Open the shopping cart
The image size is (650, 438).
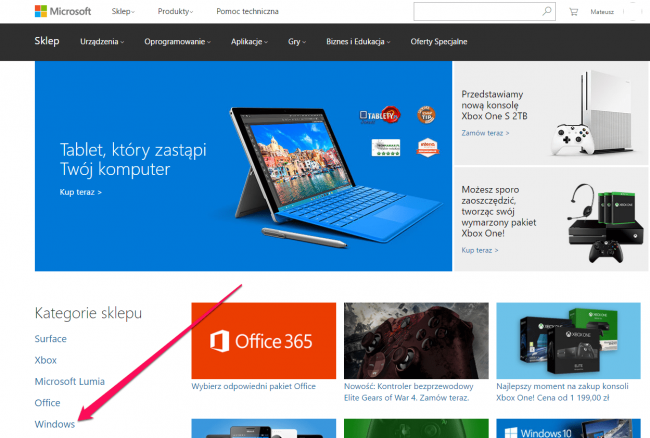pyautogui.click(x=573, y=12)
